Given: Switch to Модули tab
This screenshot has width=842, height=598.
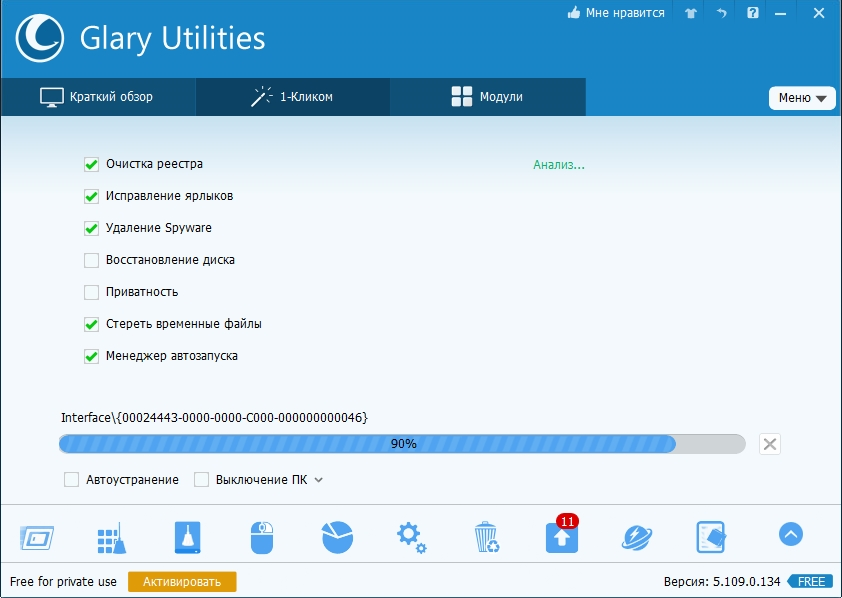Looking at the screenshot, I should (x=488, y=97).
